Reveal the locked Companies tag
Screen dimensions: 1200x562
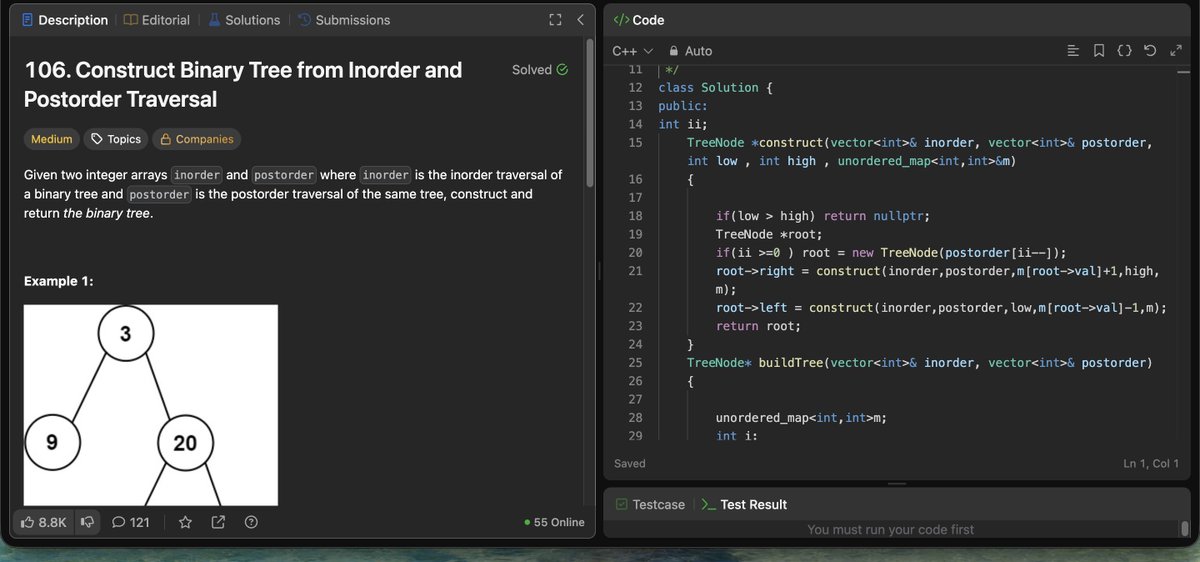(197, 140)
